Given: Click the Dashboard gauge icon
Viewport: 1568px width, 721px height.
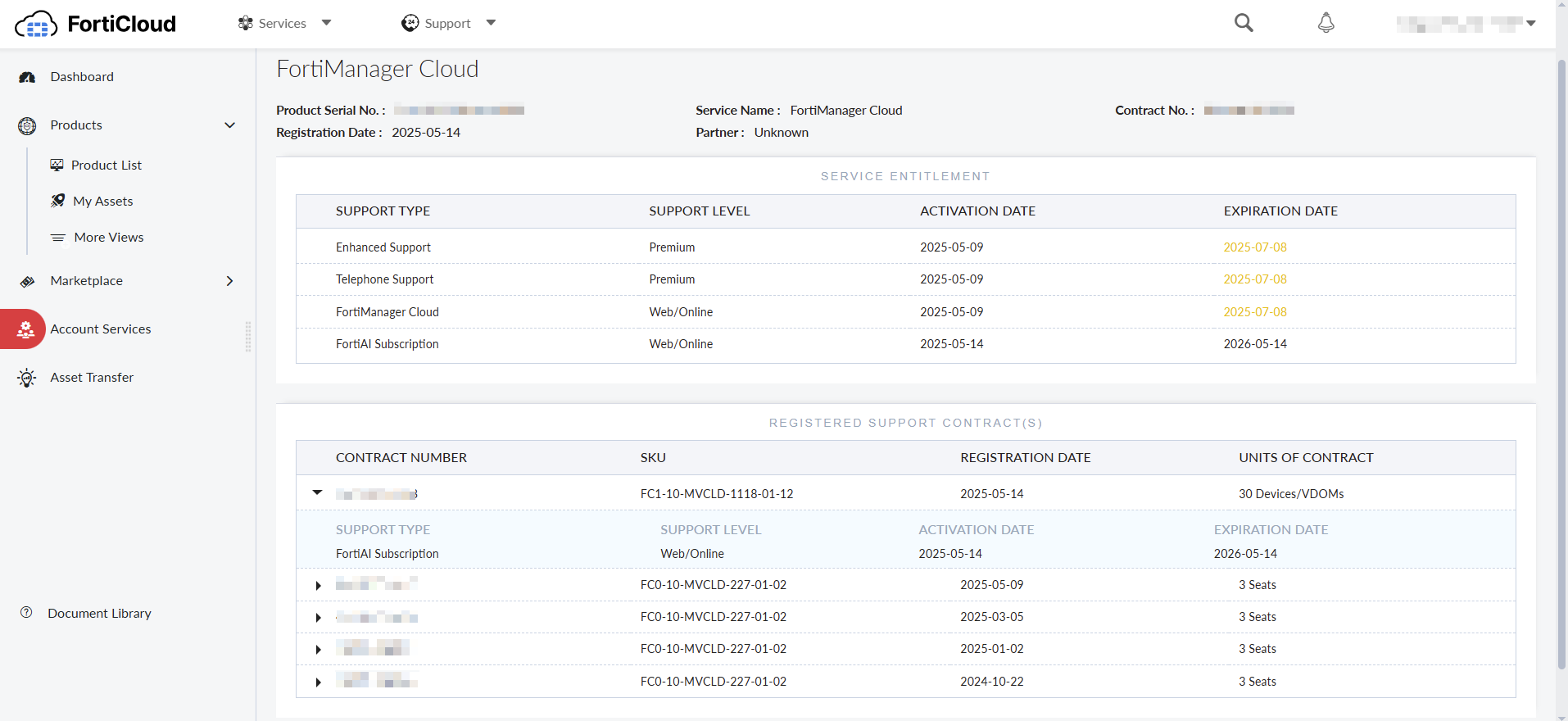Looking at the screenshot, I should tap(27, 77).
